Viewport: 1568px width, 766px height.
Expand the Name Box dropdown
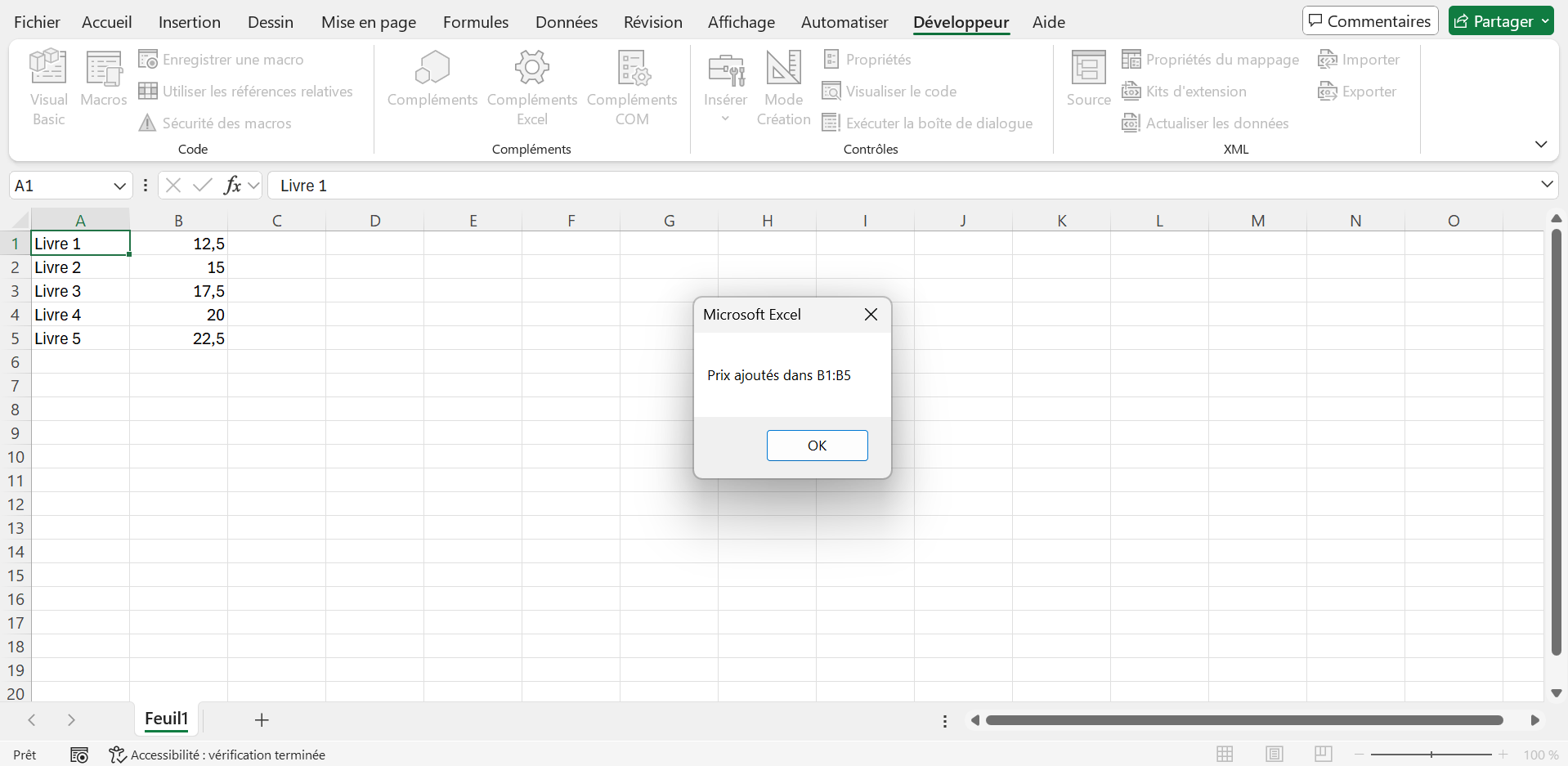[x=119, y=186]
